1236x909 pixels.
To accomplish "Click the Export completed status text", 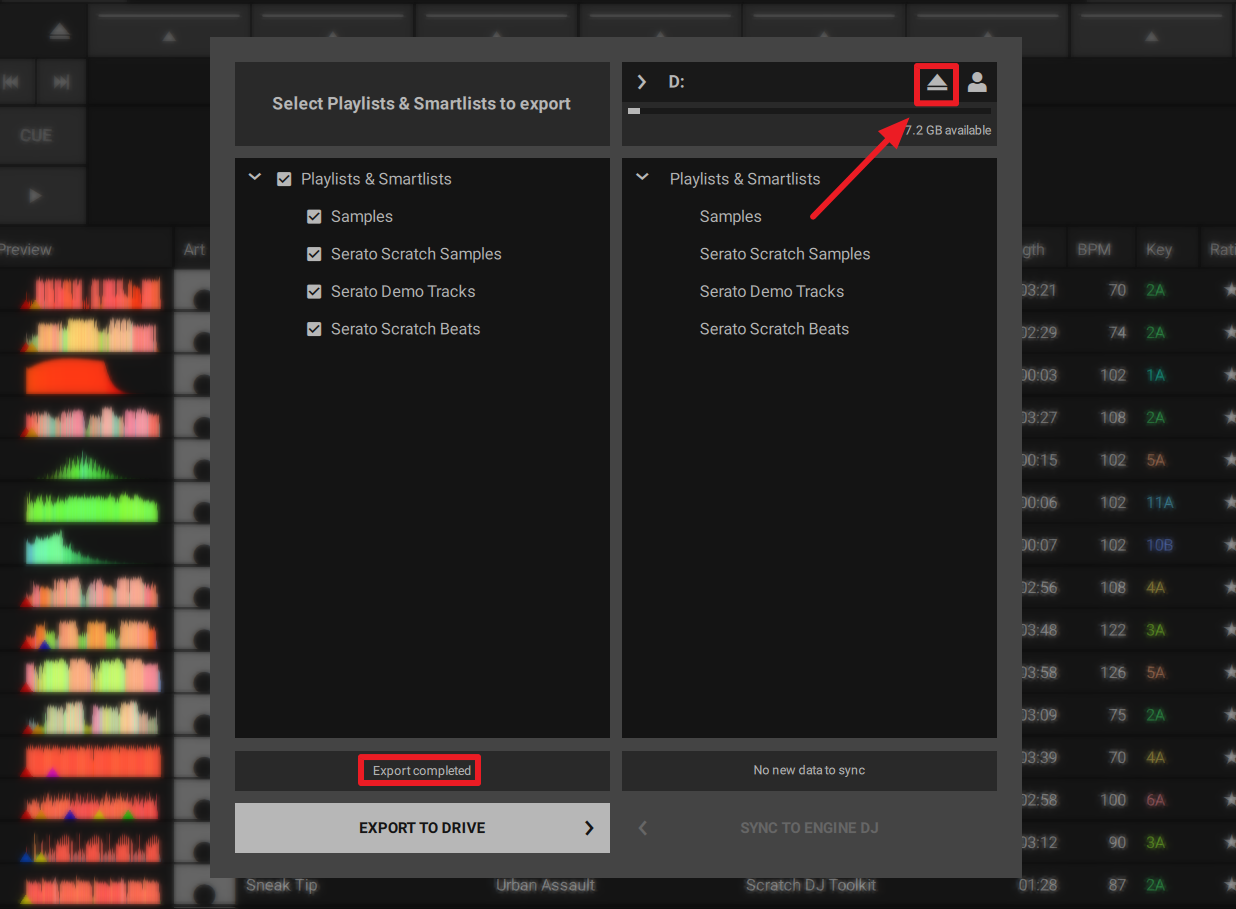I will (422, 771).
